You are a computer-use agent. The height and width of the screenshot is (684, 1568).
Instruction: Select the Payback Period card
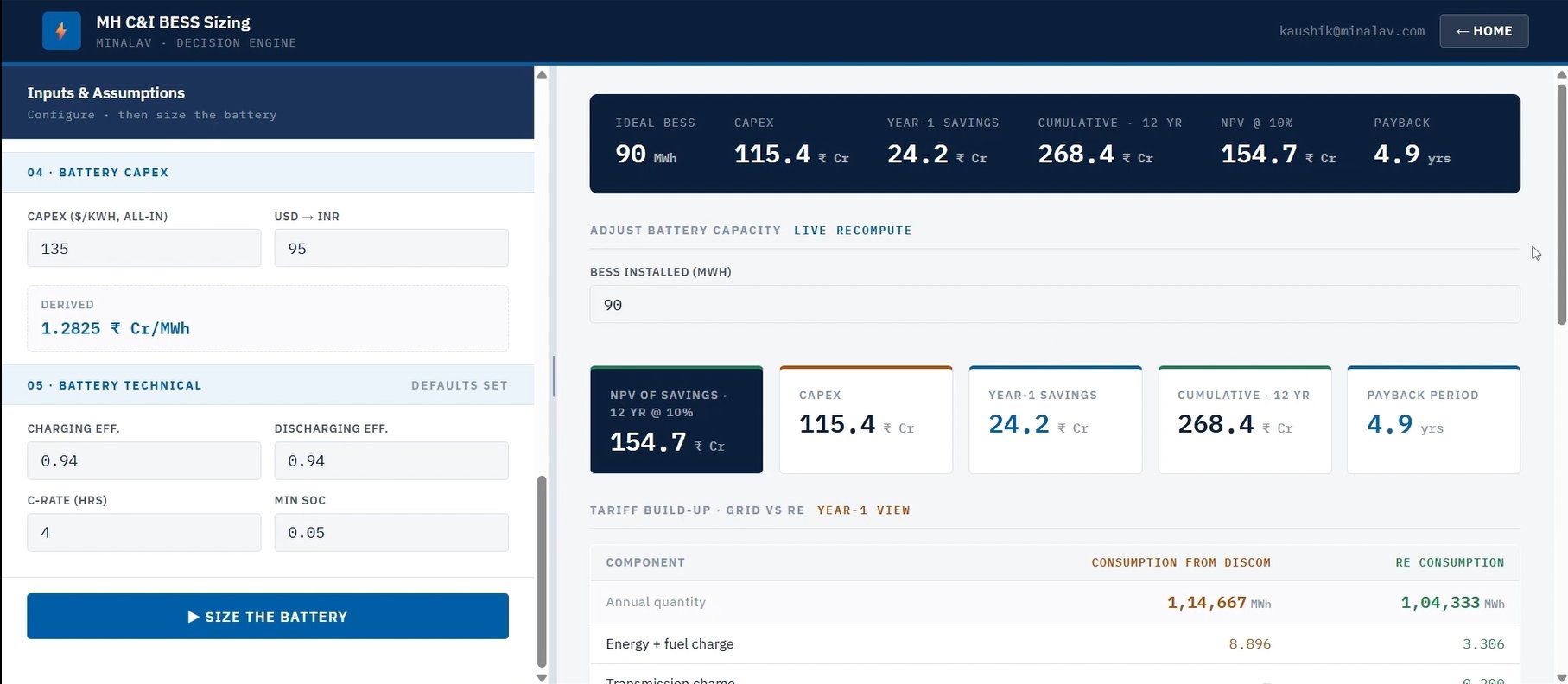(1433, 420)
